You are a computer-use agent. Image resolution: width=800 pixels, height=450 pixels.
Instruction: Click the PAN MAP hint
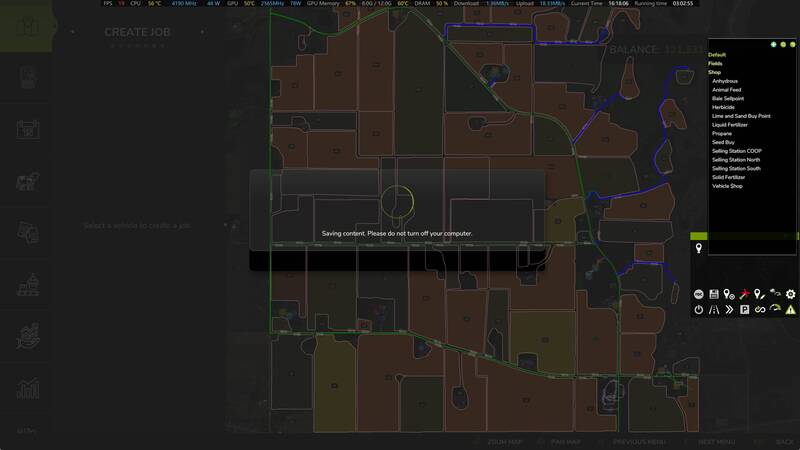(566, 442)
